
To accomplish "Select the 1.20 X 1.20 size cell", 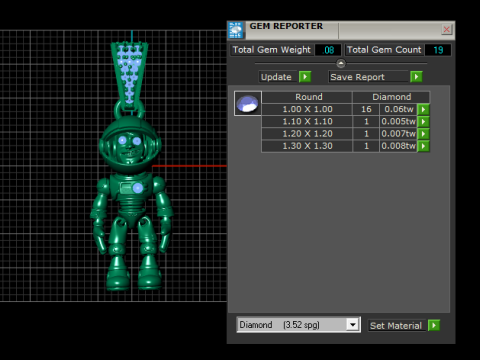I will click(307, 134).
